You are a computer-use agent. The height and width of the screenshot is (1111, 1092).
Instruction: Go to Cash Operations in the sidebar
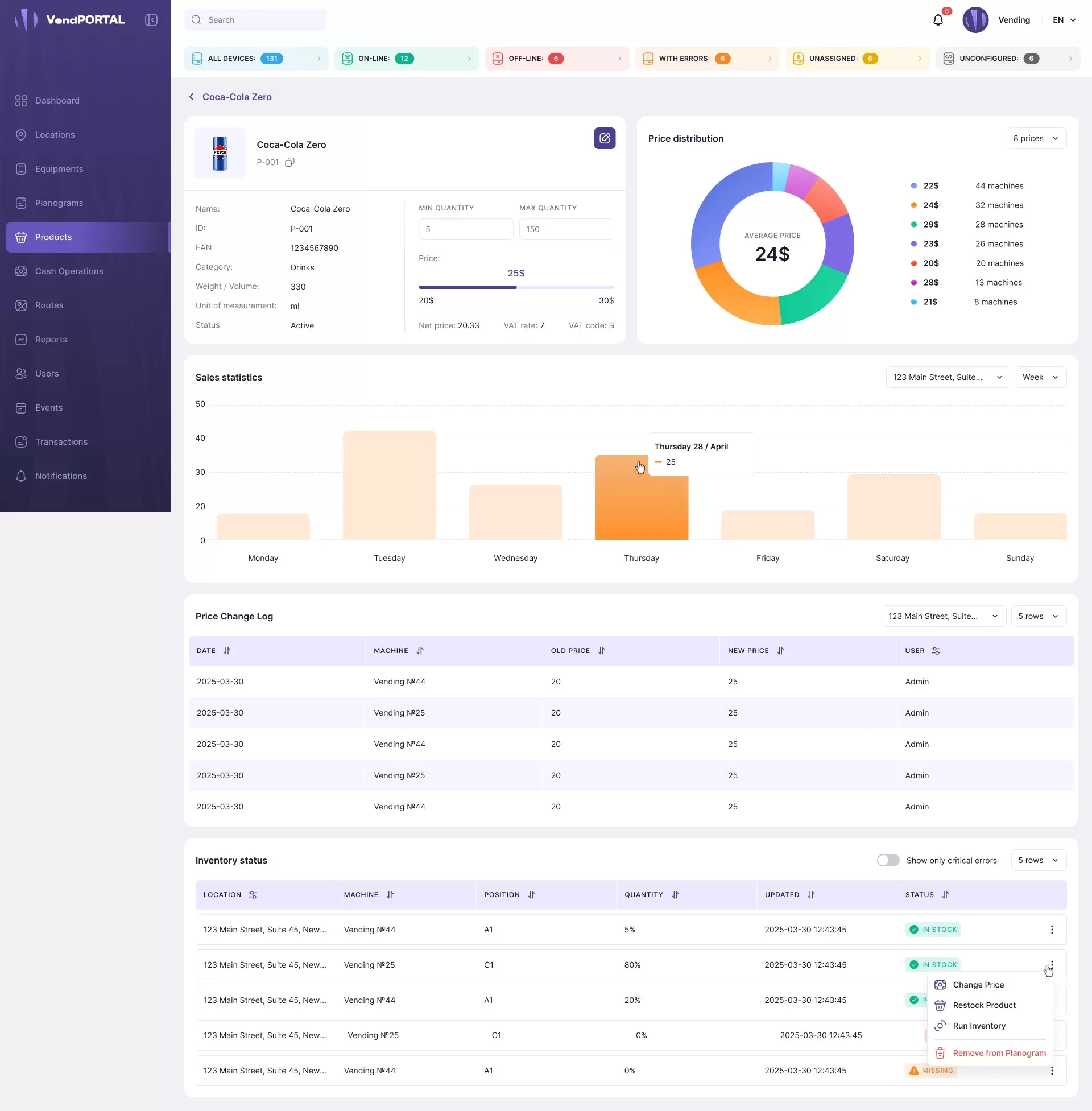pos(69,271)
